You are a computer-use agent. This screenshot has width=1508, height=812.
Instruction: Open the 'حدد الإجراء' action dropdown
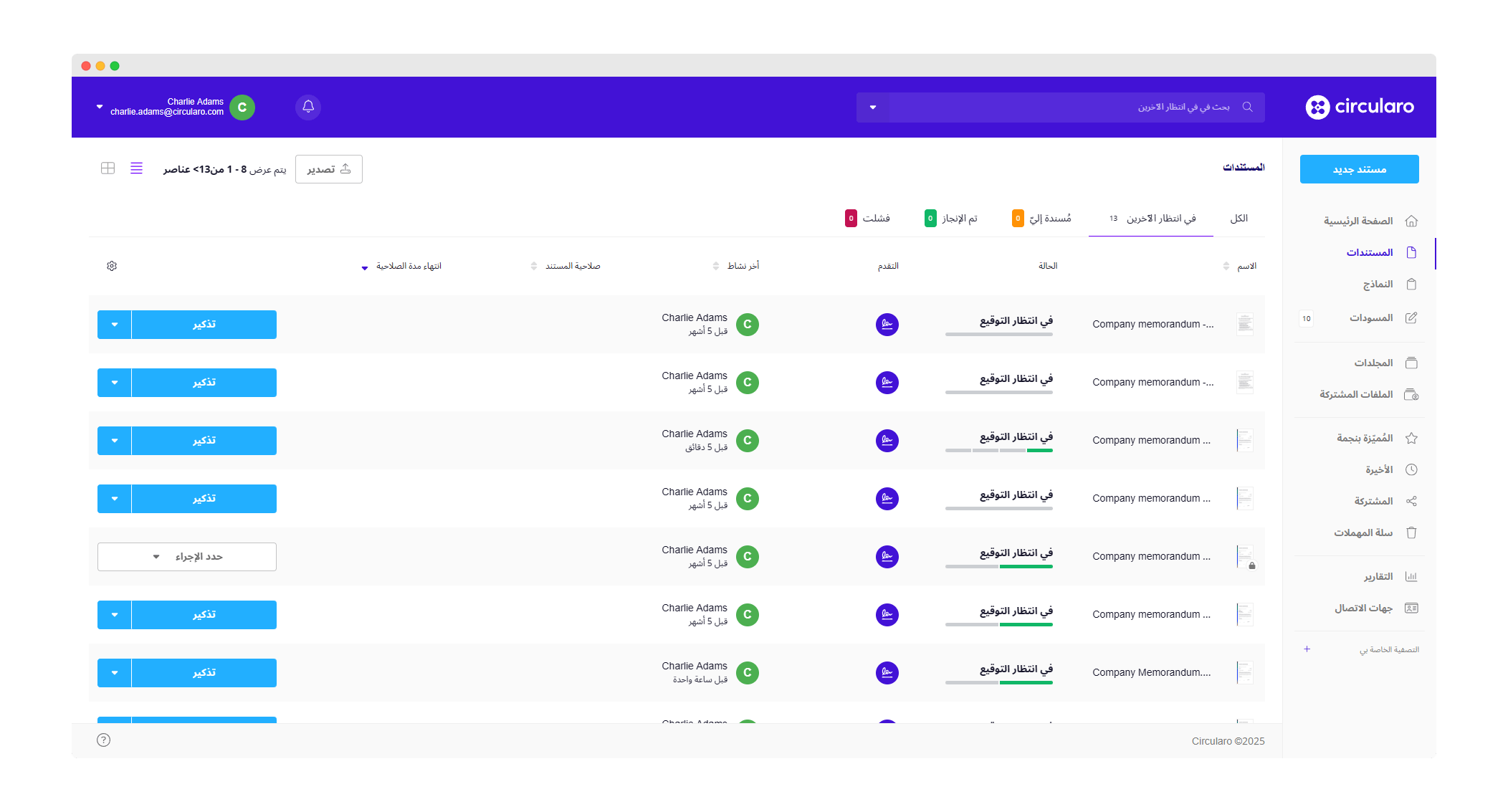(187, 557)
